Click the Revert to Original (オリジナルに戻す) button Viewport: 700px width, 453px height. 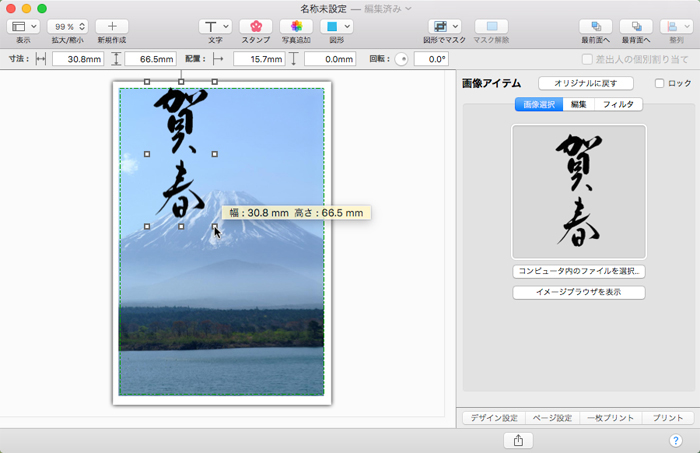click(585, 83)
